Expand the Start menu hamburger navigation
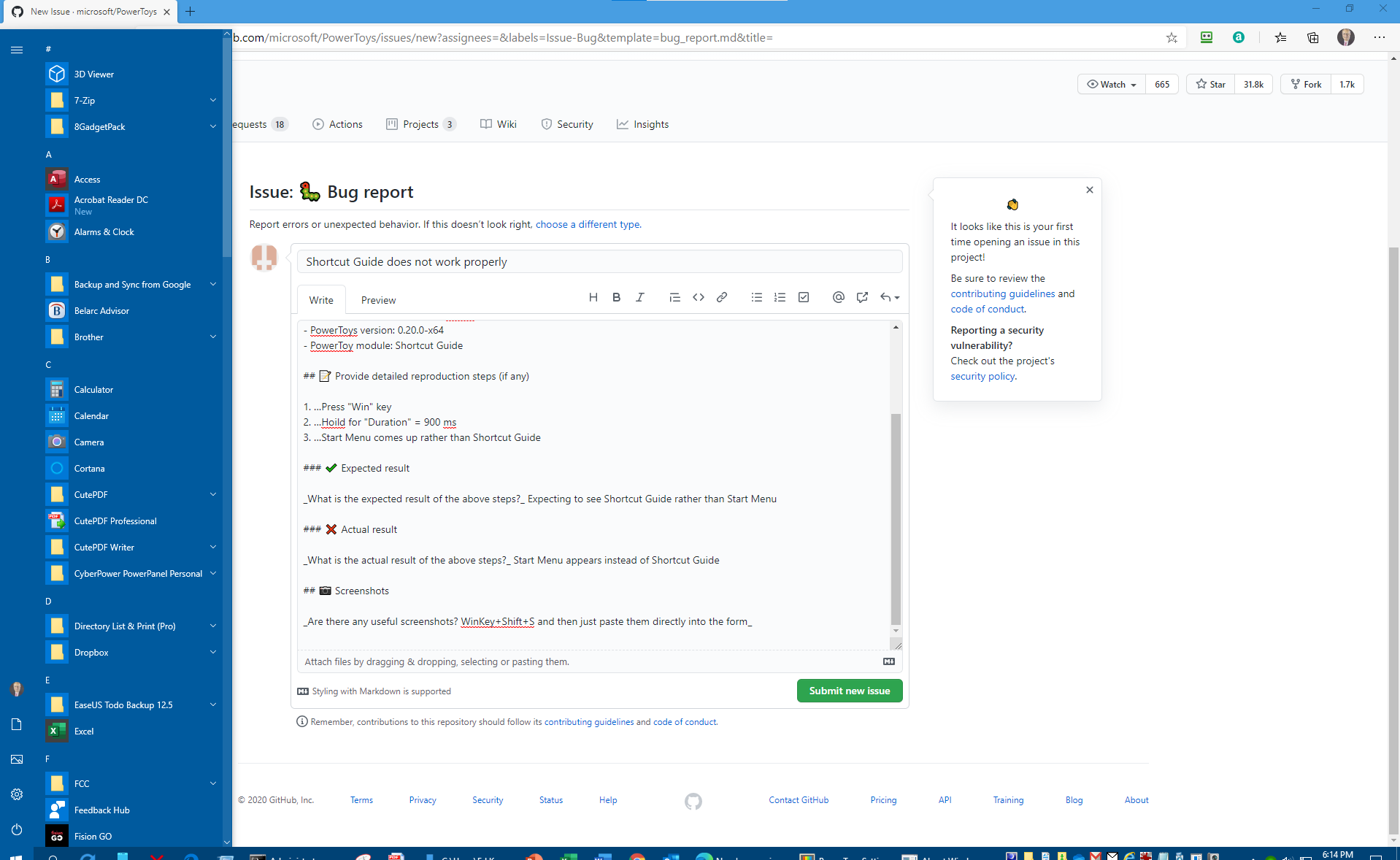This screenshot has width=1400, height=860. [17, 50]
